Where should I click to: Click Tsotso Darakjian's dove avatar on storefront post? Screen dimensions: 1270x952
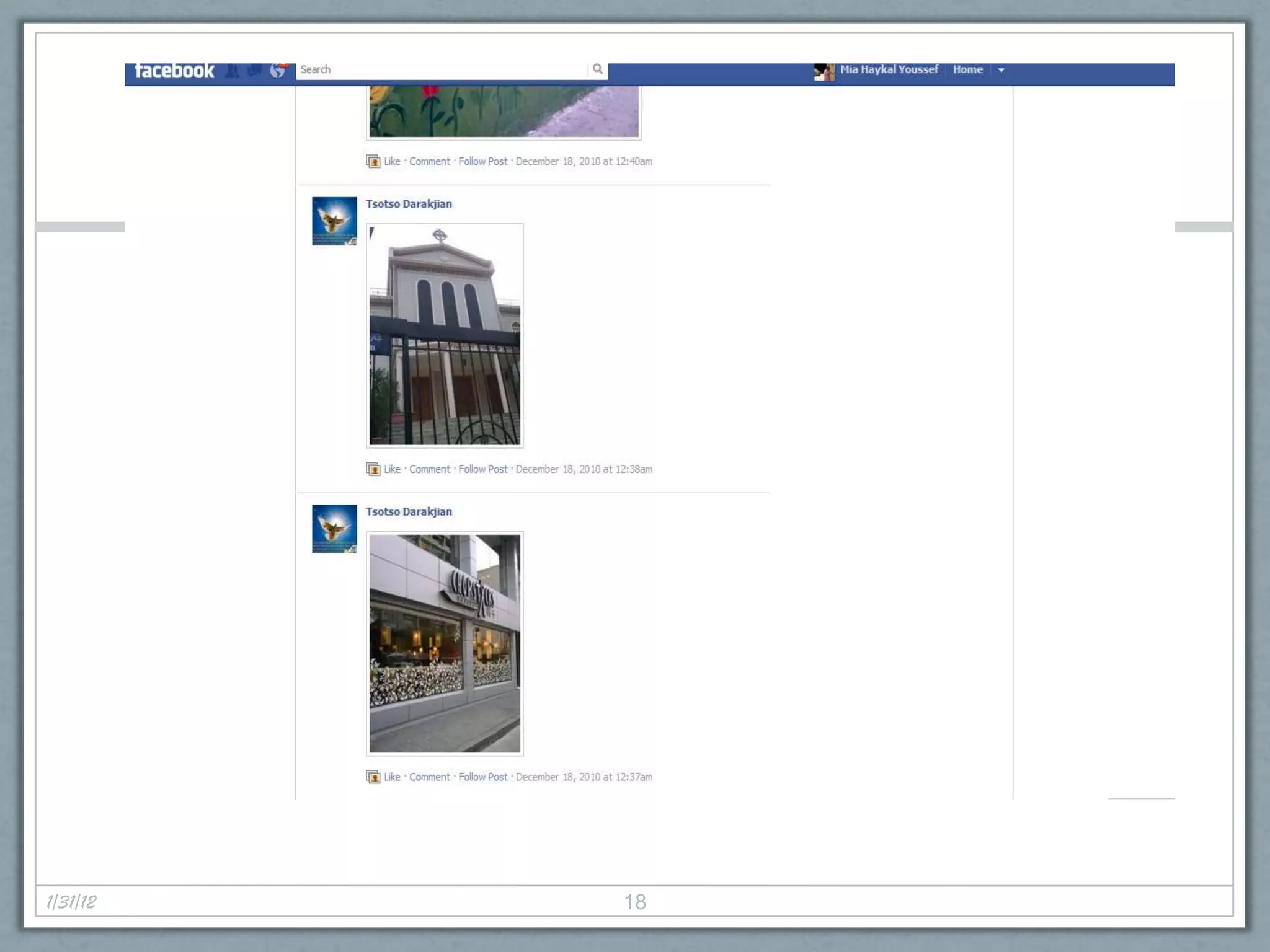click(334, 529)
